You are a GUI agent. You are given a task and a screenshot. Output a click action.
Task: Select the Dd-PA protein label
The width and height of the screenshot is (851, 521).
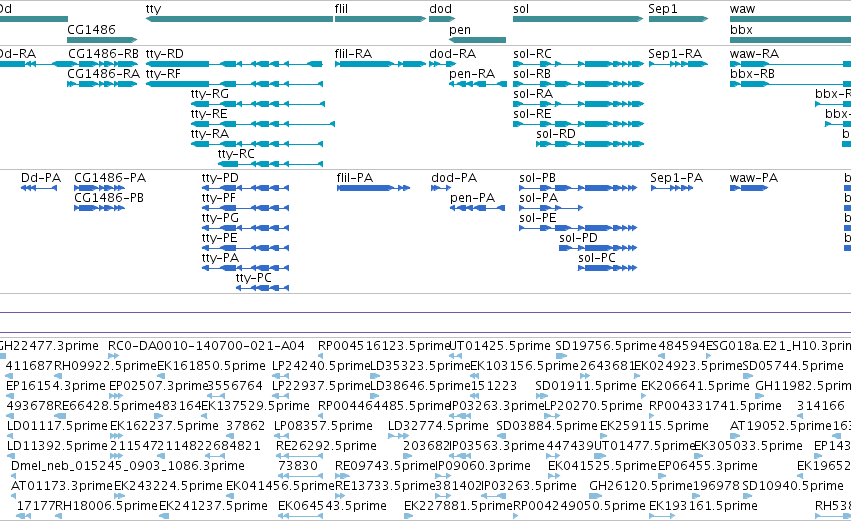(41, 178)
